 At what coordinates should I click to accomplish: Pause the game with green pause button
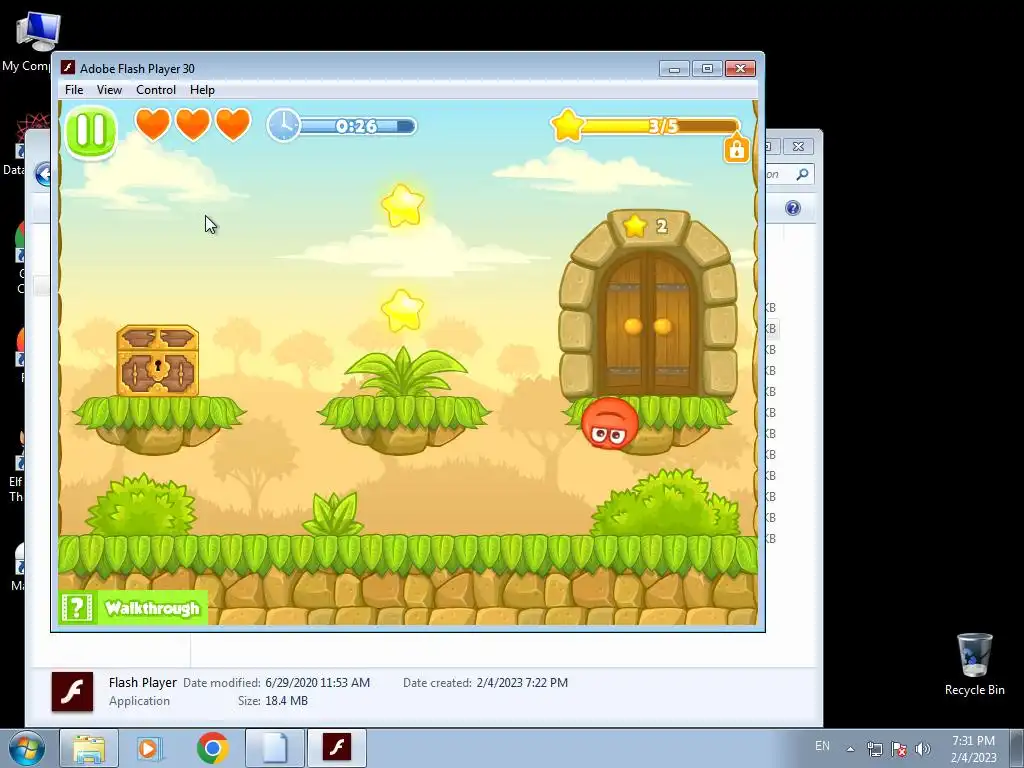pos(91,131)
